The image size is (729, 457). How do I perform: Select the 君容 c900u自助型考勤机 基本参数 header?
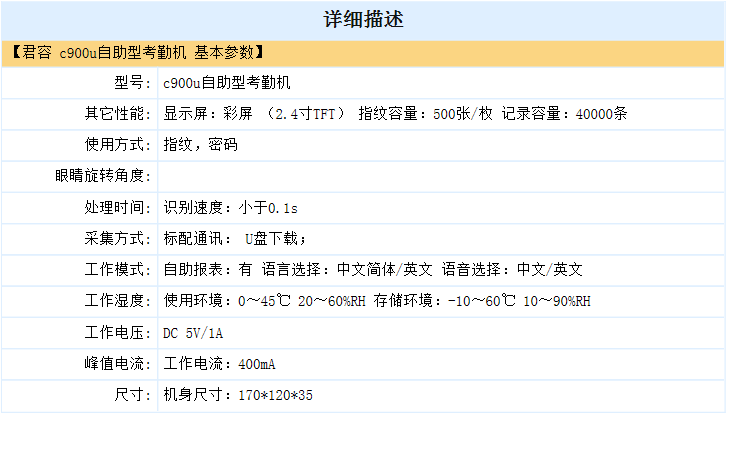(138, 53)
